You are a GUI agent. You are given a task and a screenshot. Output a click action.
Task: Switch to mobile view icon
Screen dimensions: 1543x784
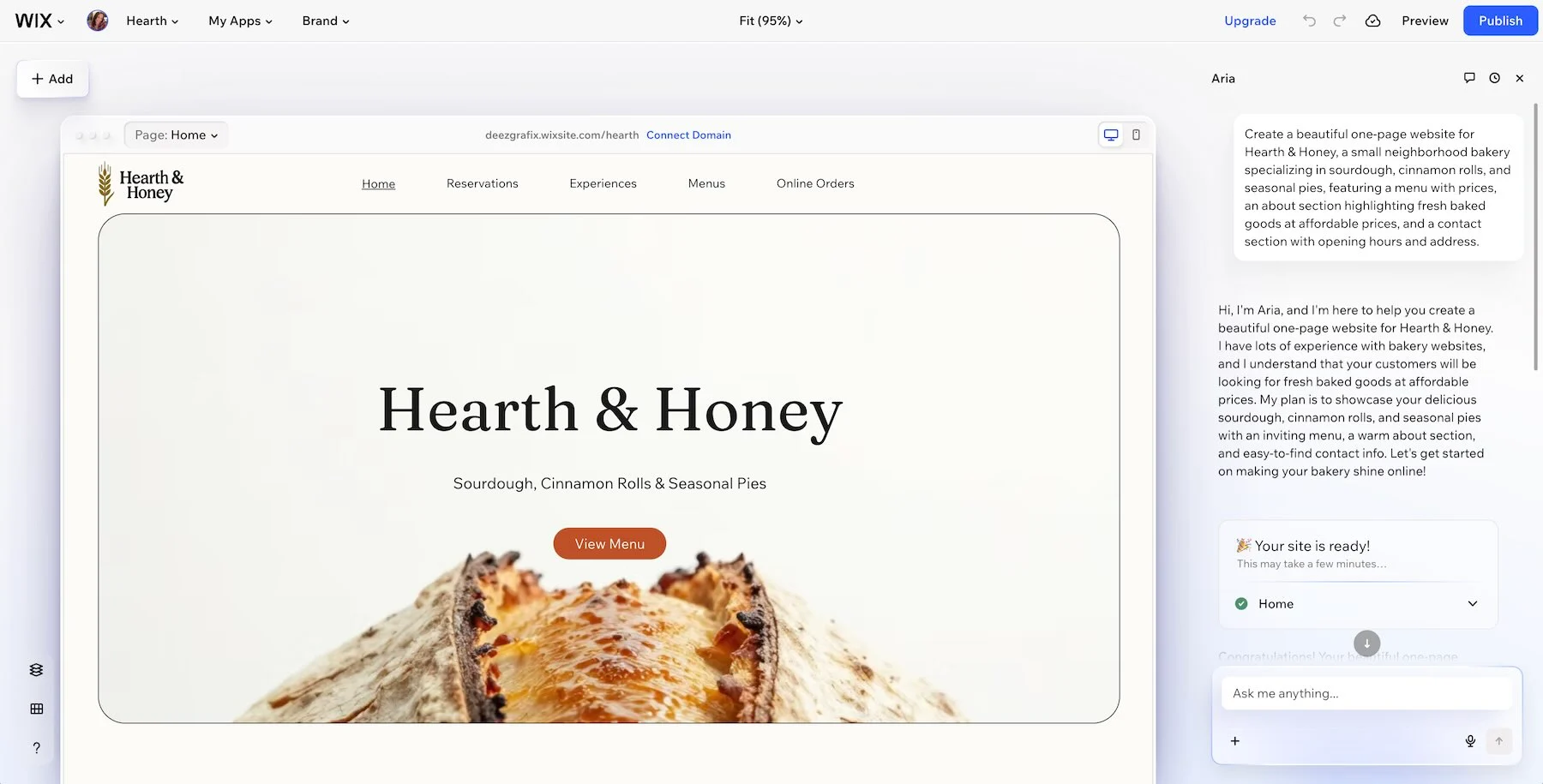click(x=1136, y=135)
